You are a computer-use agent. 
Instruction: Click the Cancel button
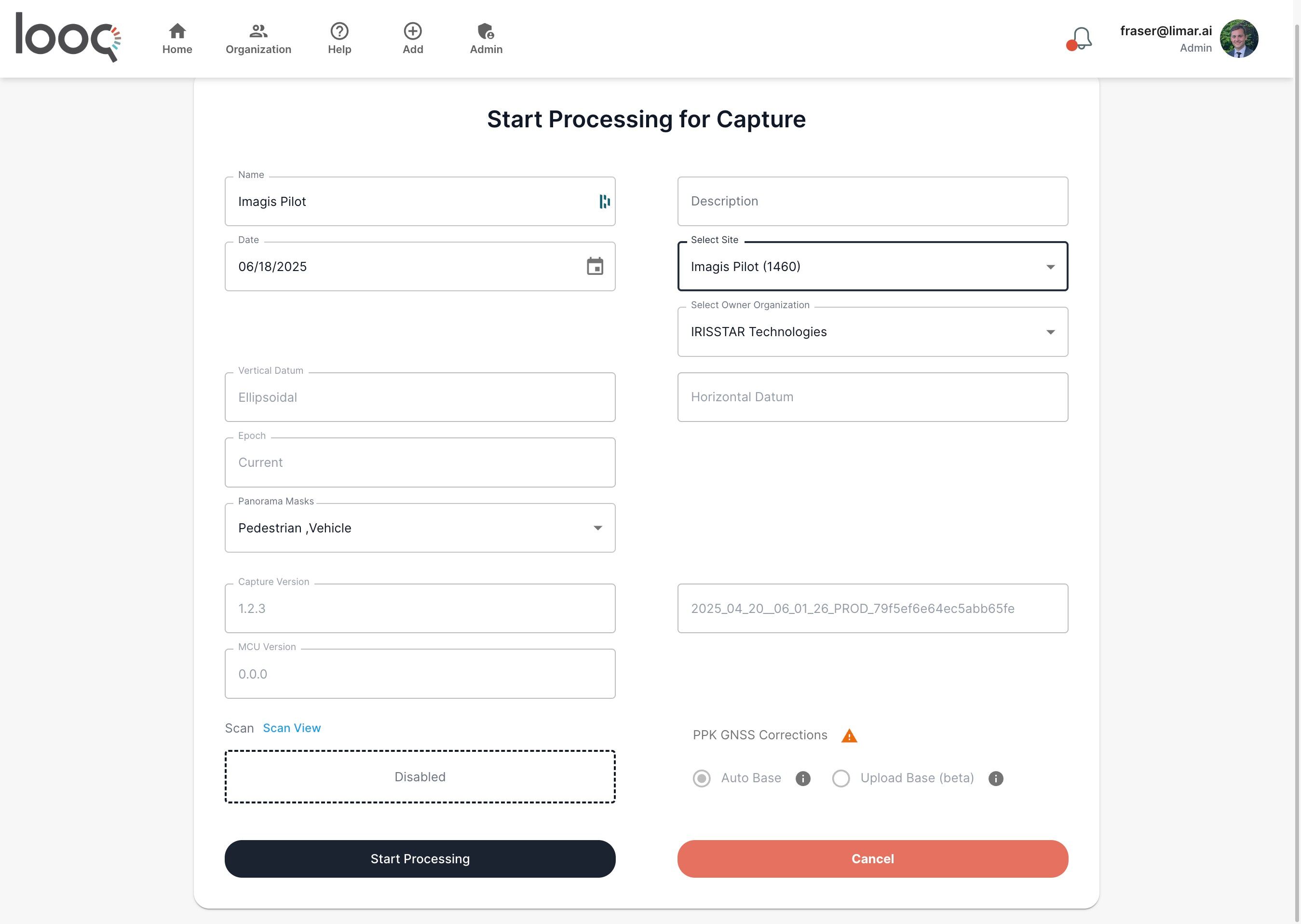(872, 858)
